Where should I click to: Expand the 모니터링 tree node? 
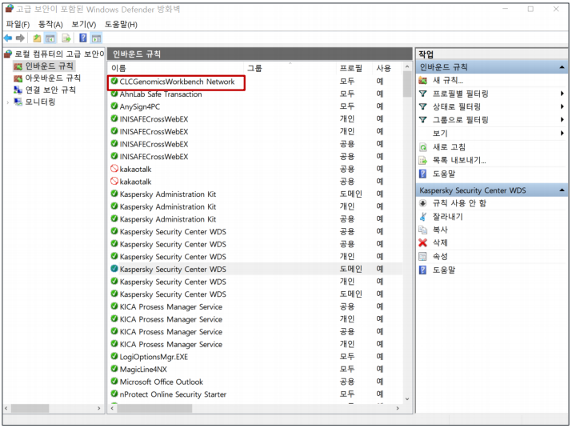(8, 103)
